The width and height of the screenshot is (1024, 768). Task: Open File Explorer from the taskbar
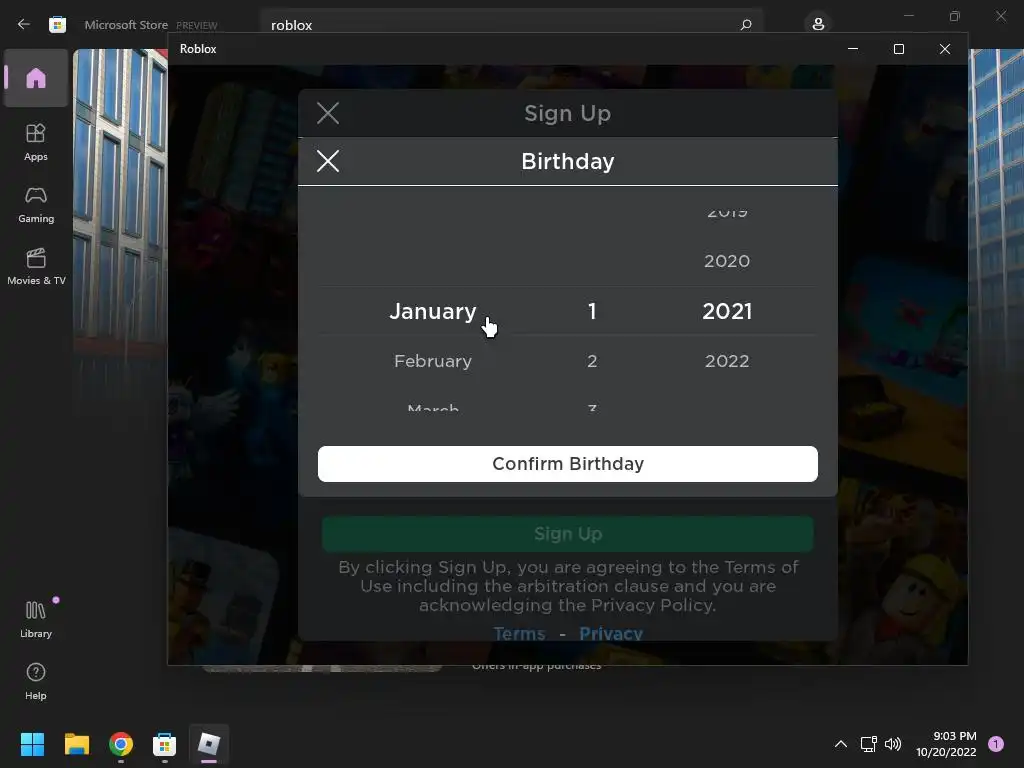pyautogui.click(x=76, y=744)
